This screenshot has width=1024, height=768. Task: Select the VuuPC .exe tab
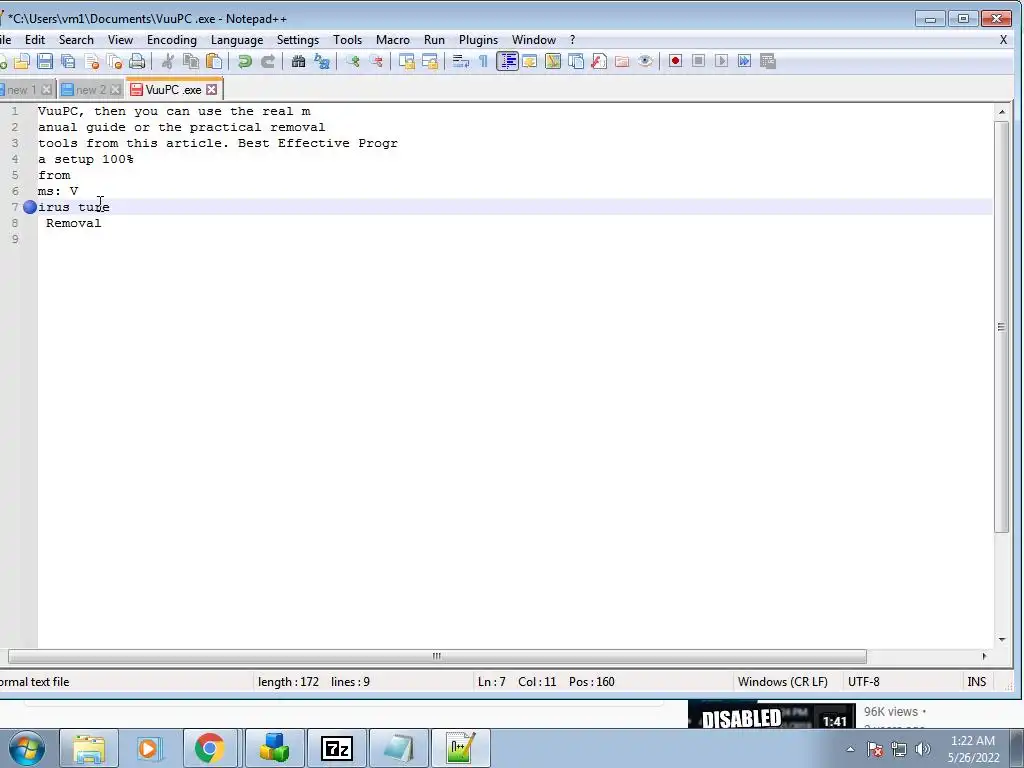tap(173, 90)
